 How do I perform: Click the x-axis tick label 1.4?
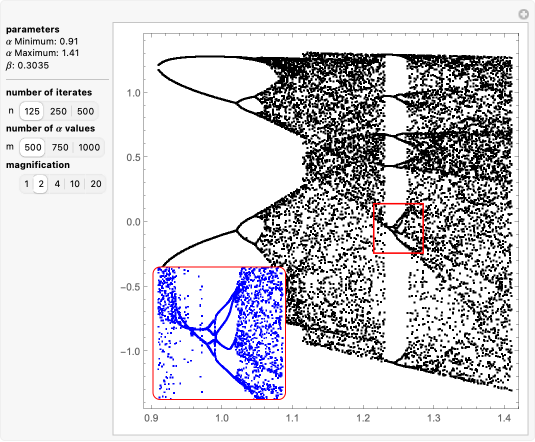(504, 418)
